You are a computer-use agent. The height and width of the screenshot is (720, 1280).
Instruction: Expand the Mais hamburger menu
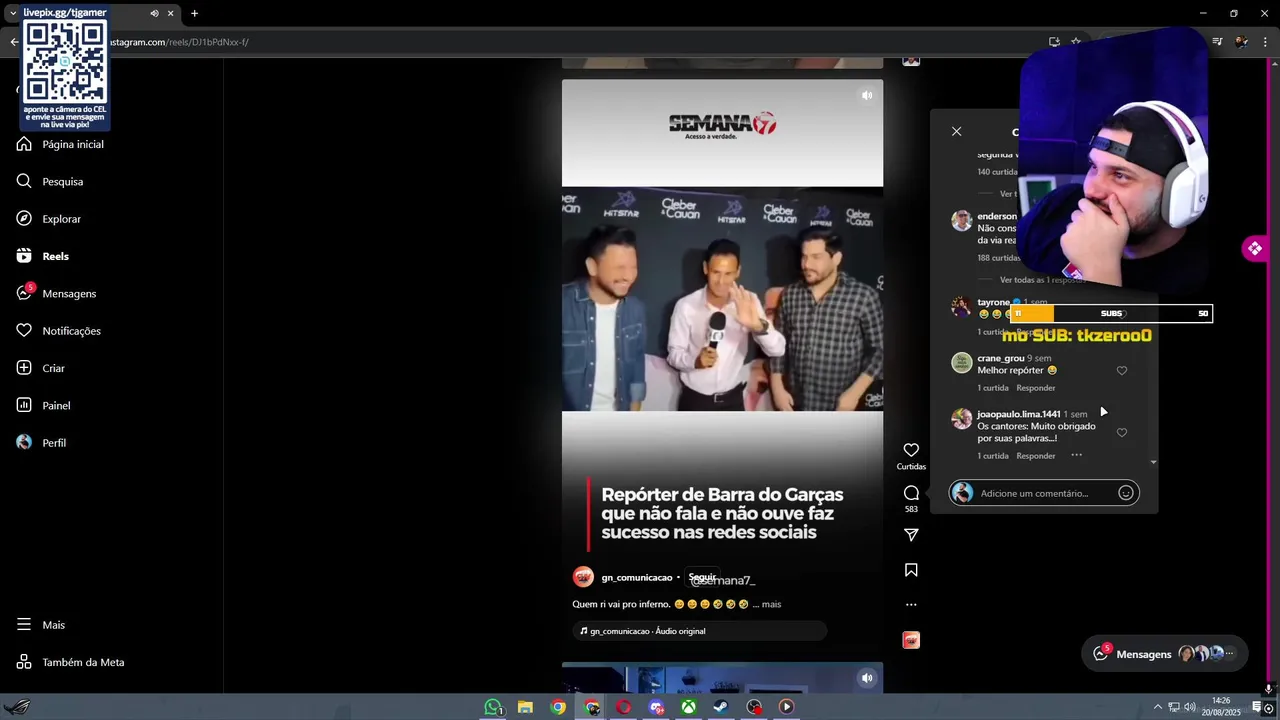tap(41, 625)
